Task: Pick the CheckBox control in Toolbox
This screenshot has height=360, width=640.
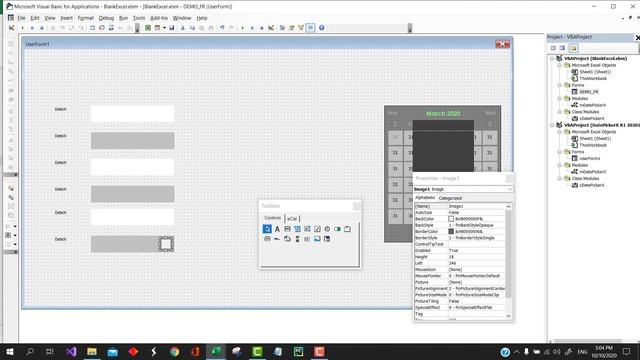Action: click(x=317, y=229)
